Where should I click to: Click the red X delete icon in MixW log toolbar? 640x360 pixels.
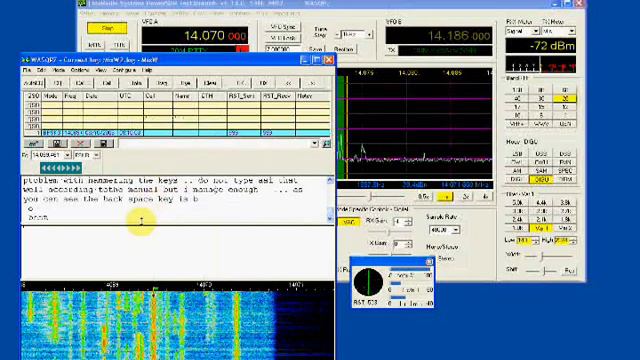80,143
